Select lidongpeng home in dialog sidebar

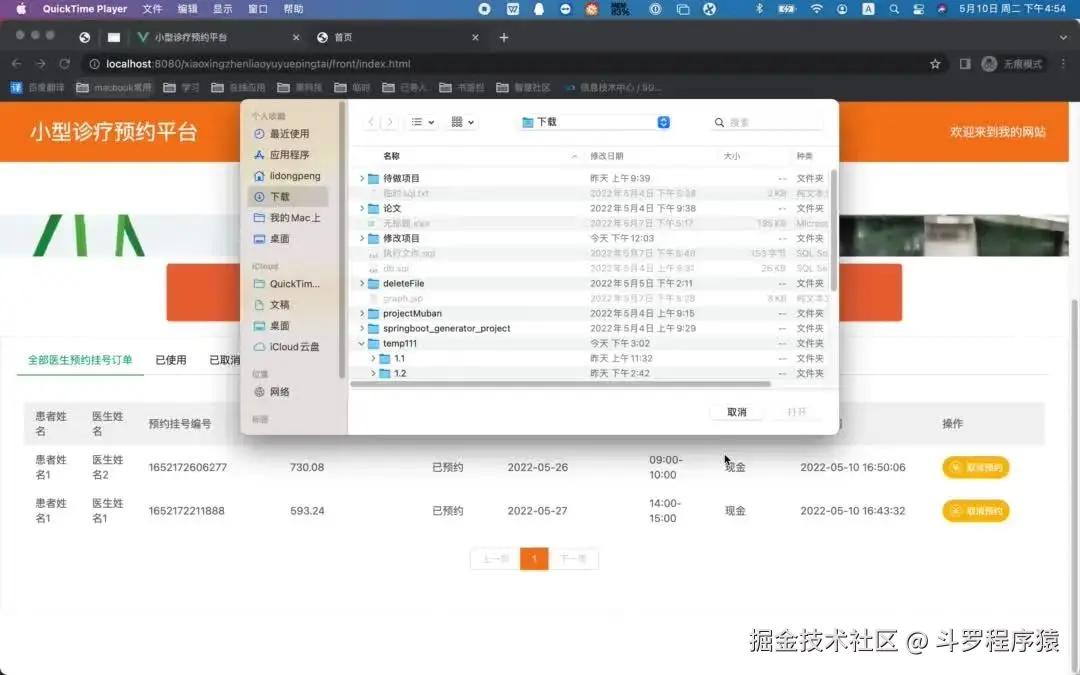(x=287, y=176)
